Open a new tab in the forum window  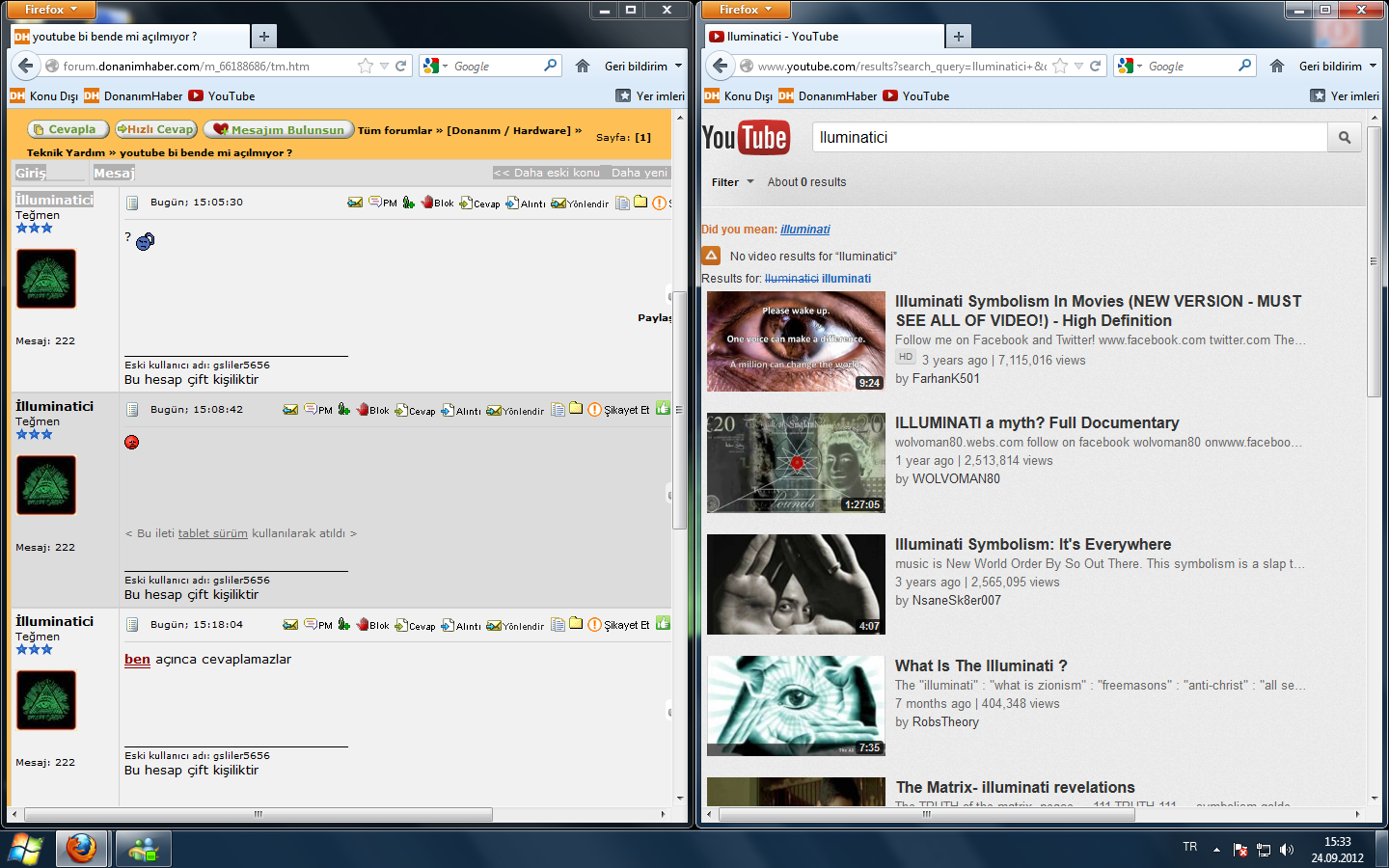click(x=263, y=37)
